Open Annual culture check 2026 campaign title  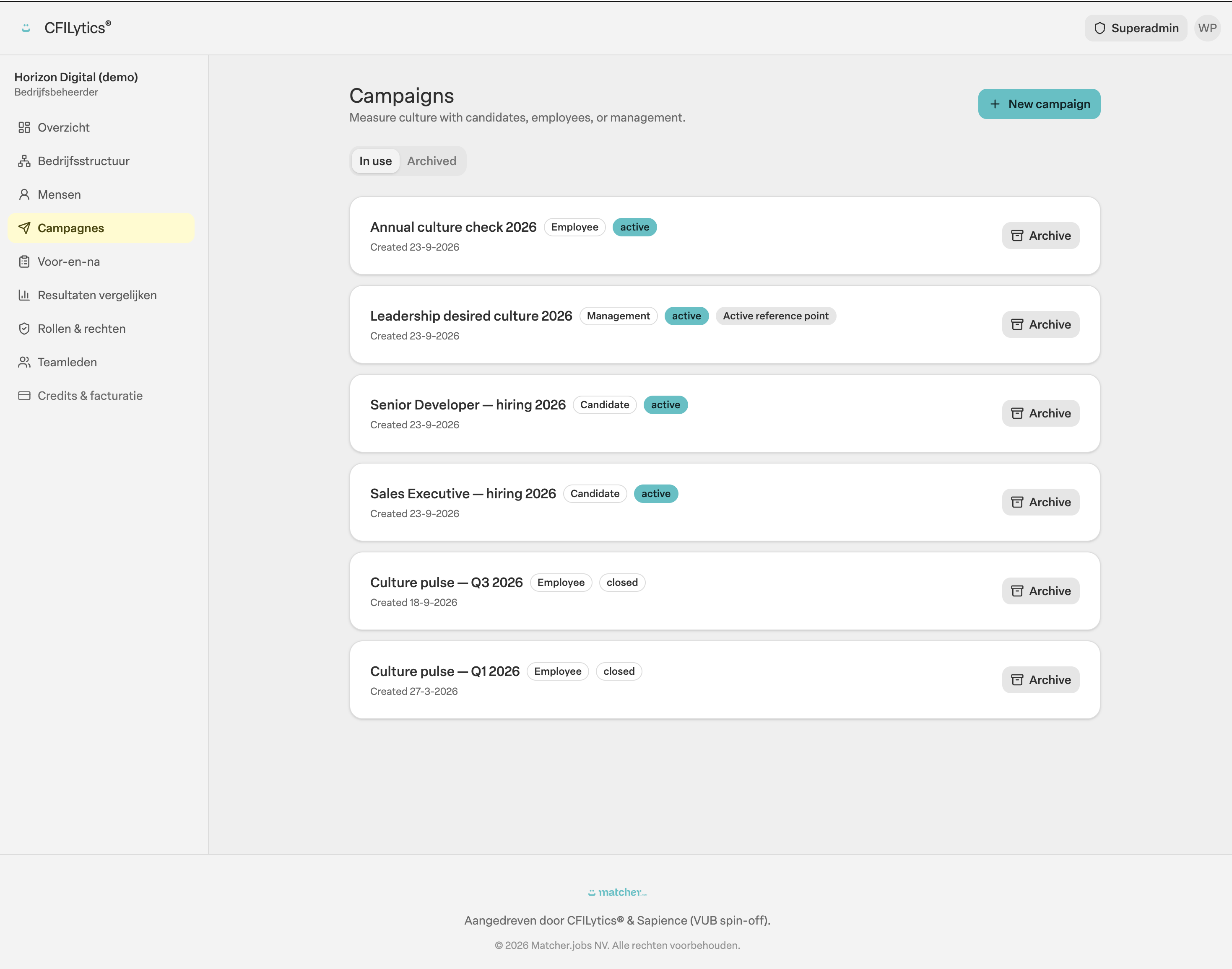453,228
